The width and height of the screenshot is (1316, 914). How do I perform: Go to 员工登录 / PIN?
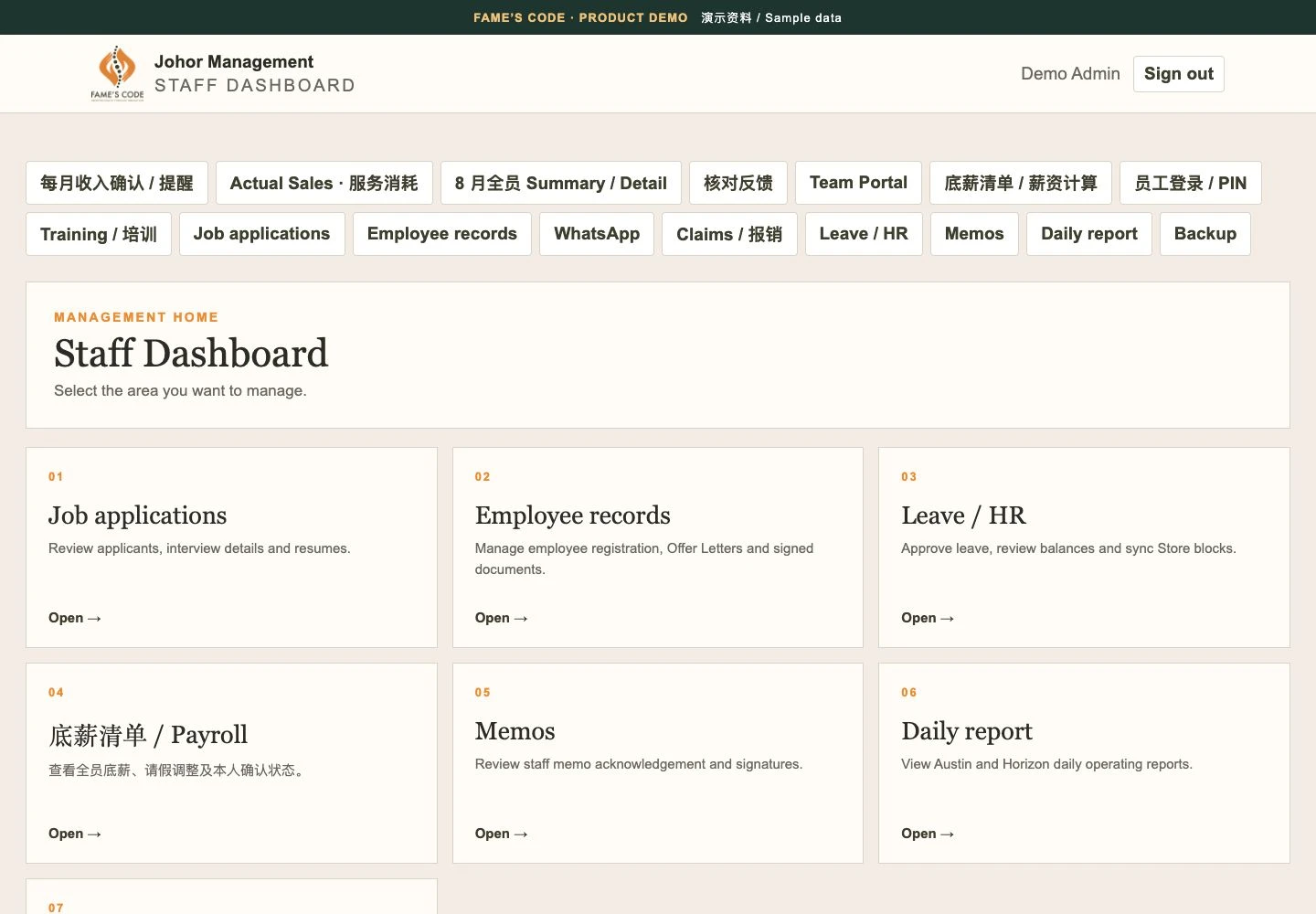1191,183
